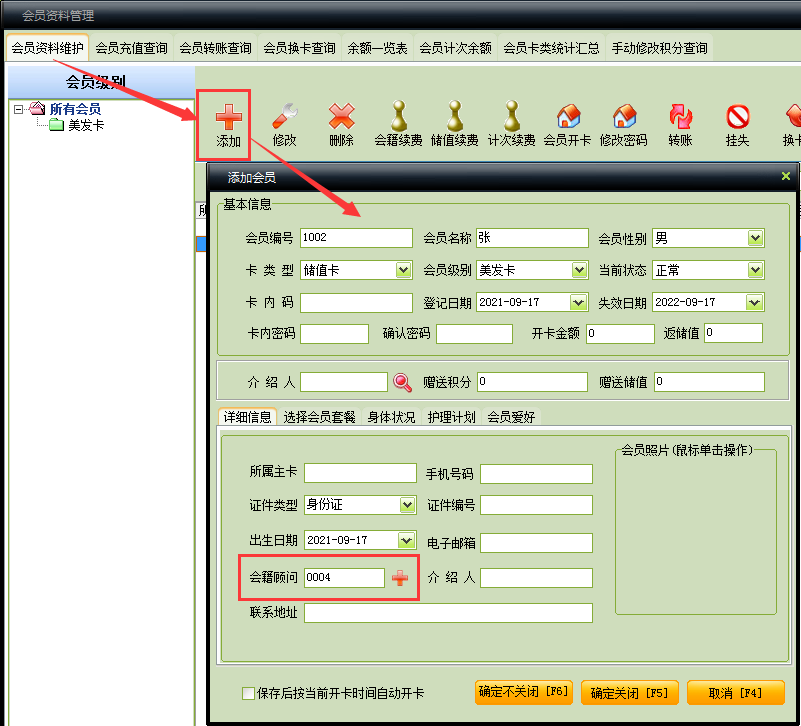Screen dimensions: 801x726
Task: Open the 当前状态 dropdown
Action: [755, 270]
